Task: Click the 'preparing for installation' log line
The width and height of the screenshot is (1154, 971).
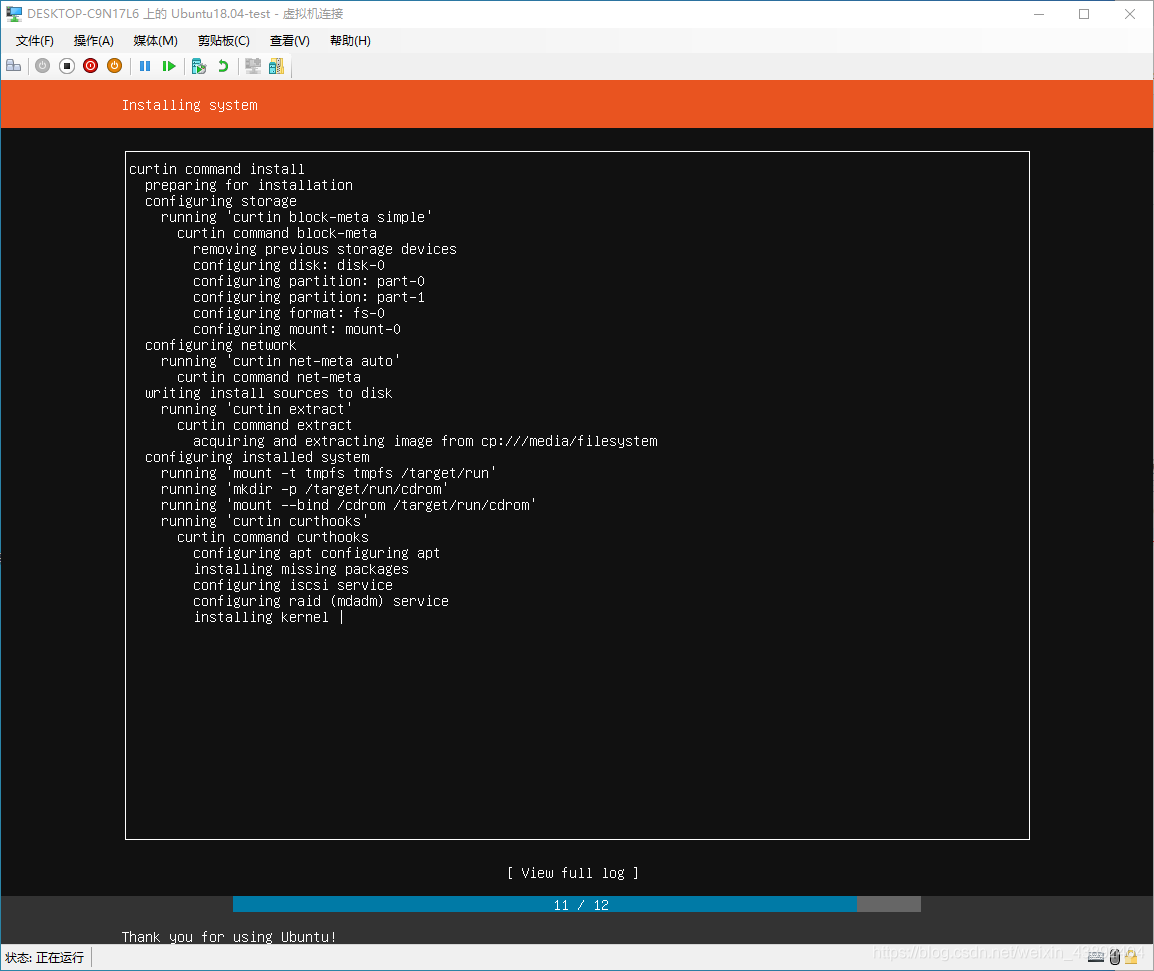Action: (249, 186)
